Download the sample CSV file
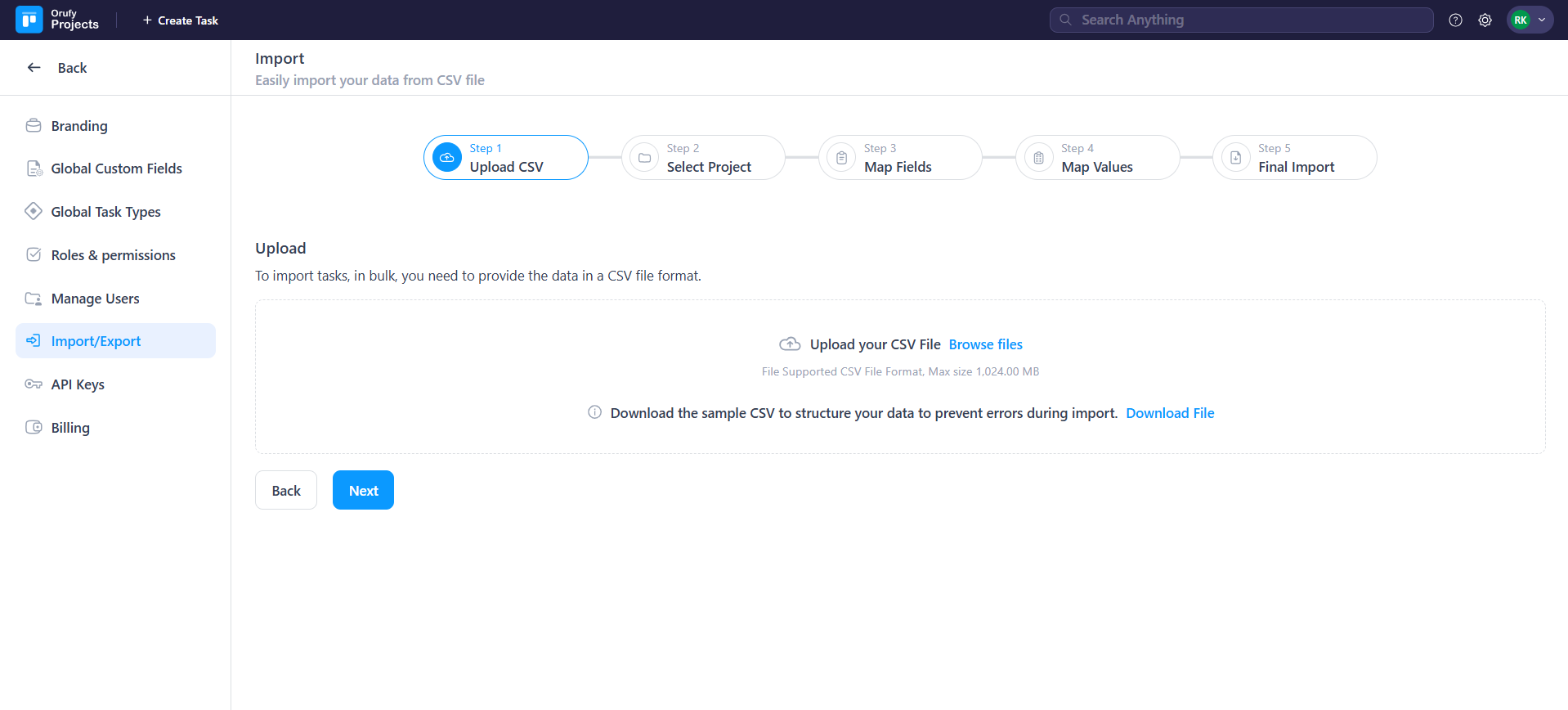The height and width of the screenshot is (710, 1568). point(1169,413)
